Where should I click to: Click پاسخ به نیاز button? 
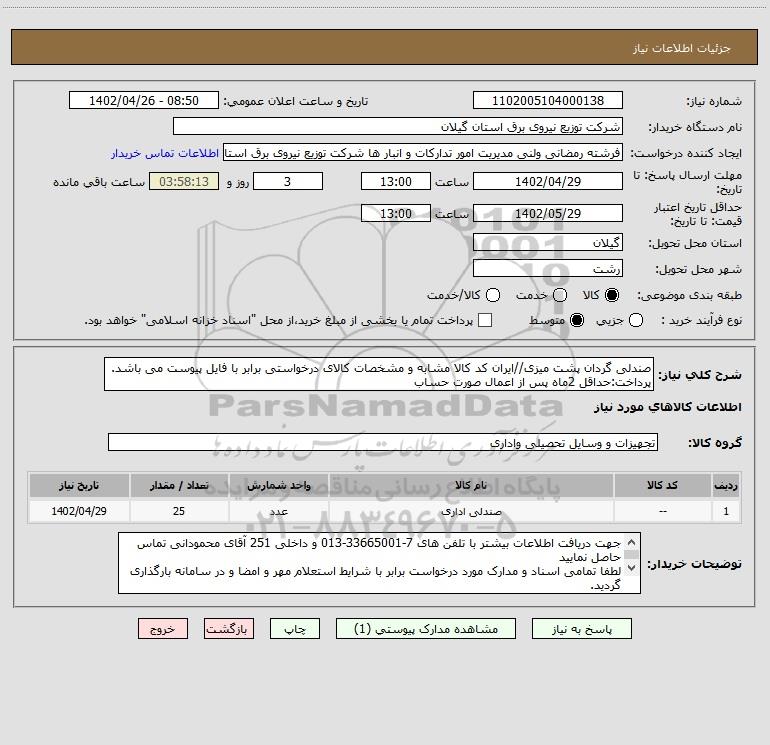click(x=581, y=629)
